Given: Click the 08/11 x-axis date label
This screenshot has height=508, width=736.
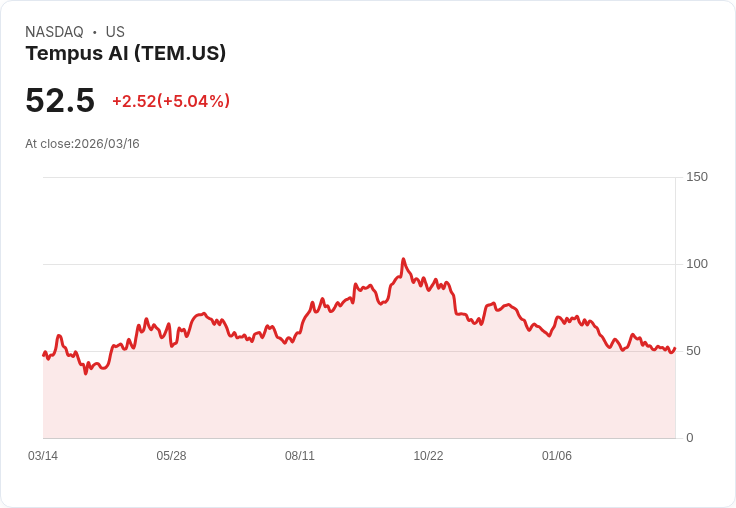Looking at the screenshot, I should pos(300,456).
